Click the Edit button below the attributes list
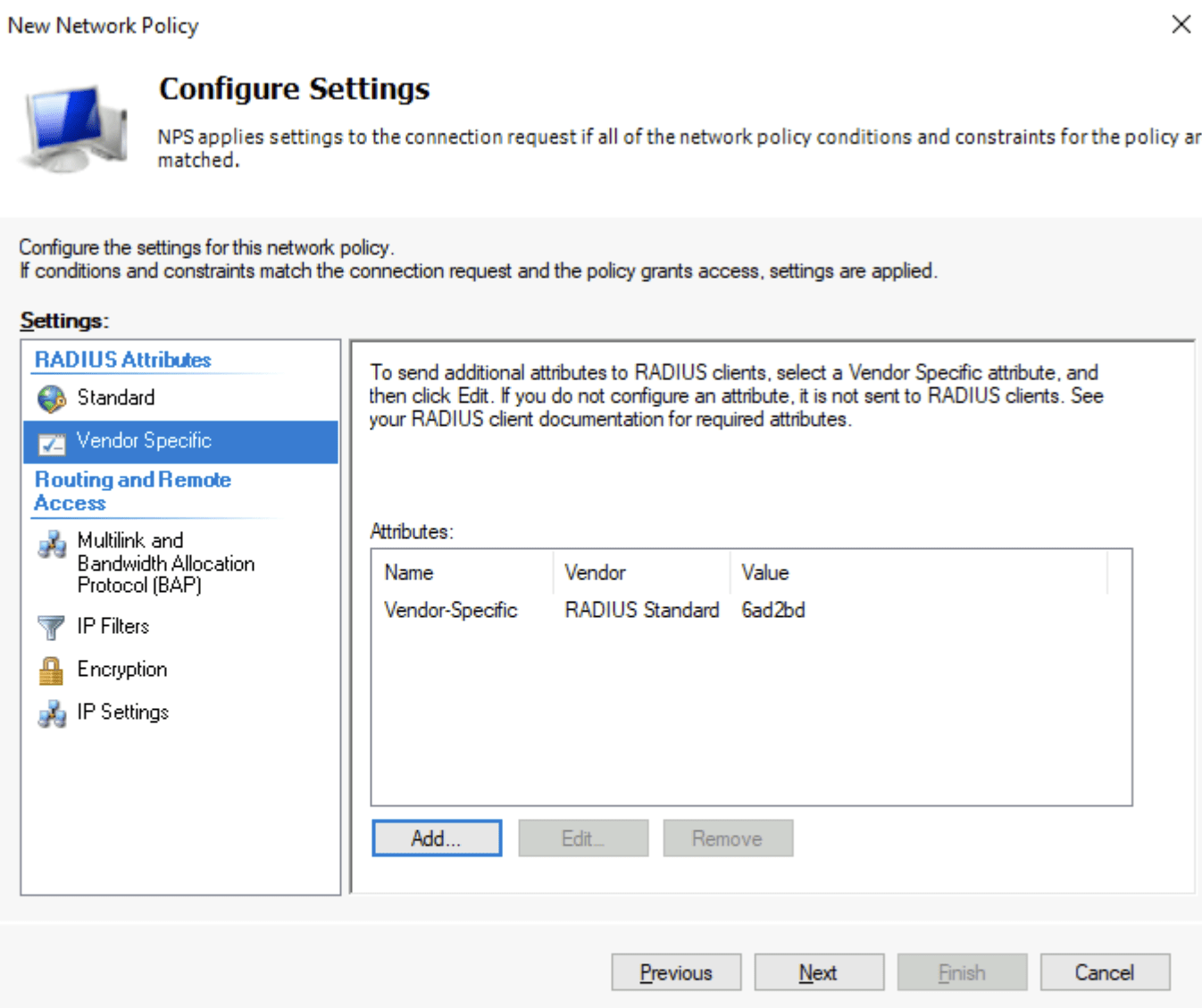 tap(582, 837)
